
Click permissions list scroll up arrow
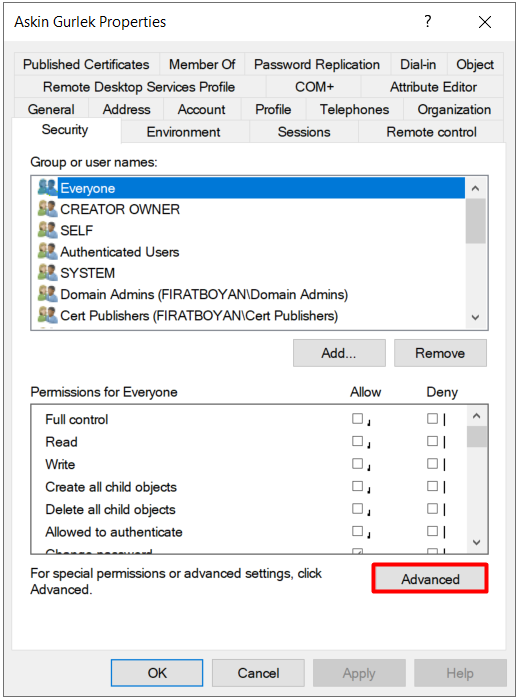[x=476, y=416]
